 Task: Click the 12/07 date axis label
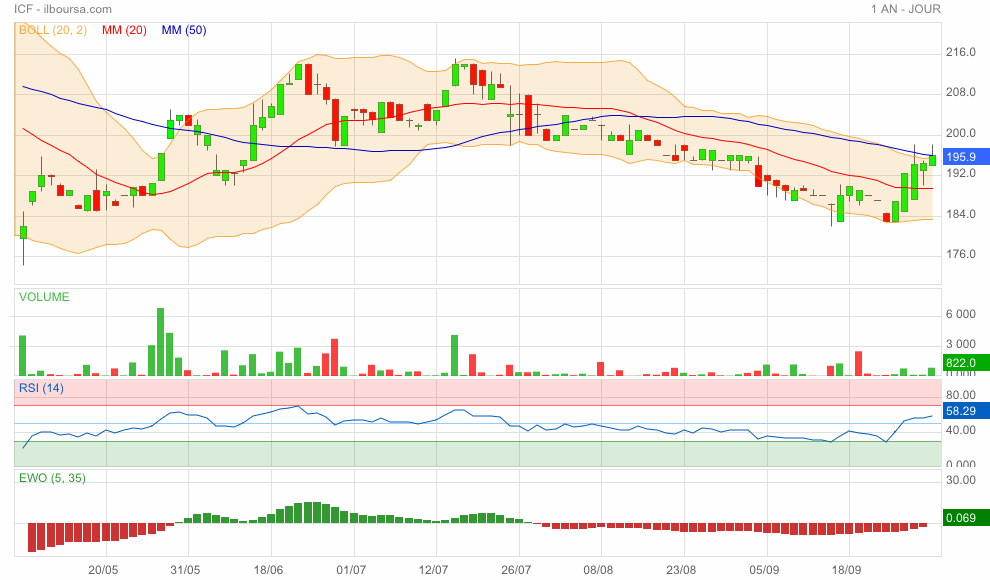[x=433, y=570]
